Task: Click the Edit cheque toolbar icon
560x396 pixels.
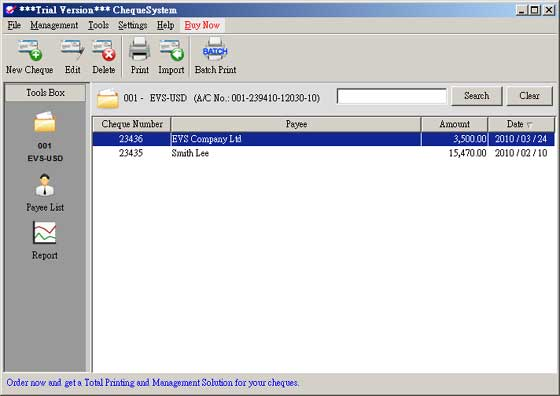Action: [72, 50]
